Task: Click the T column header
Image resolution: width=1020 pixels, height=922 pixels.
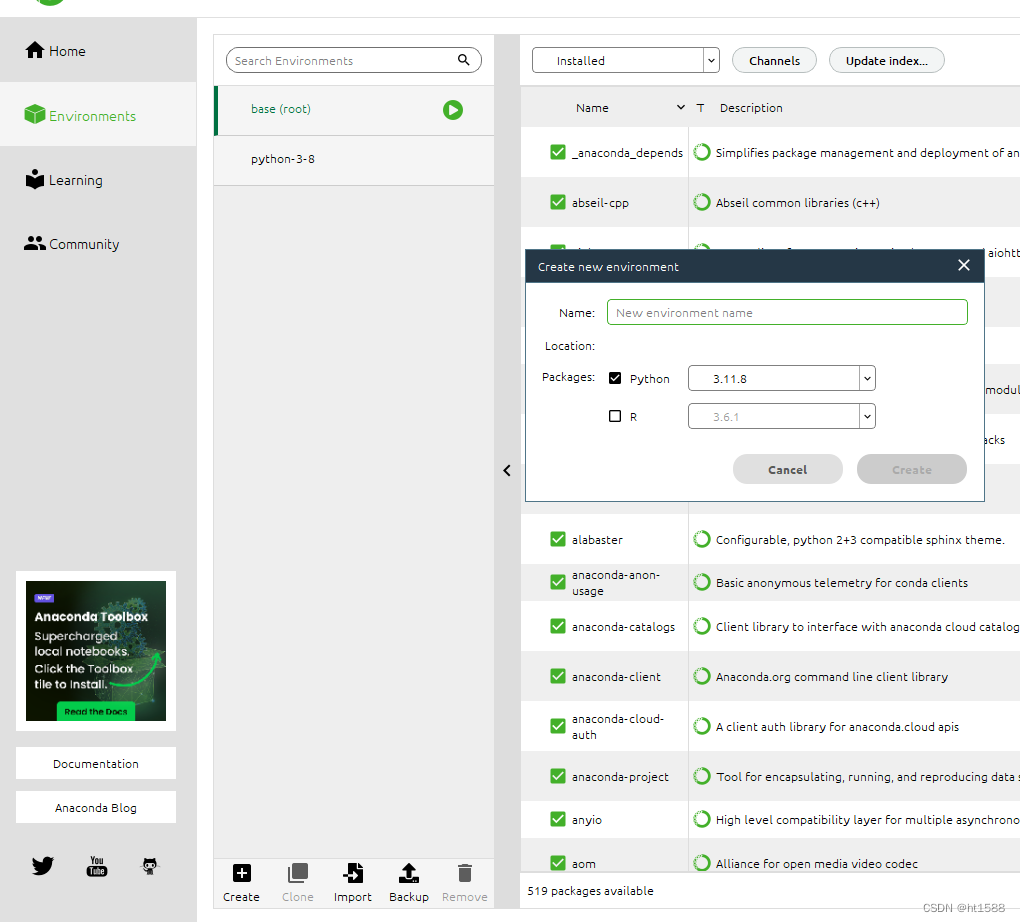Action: coord(700,108)
